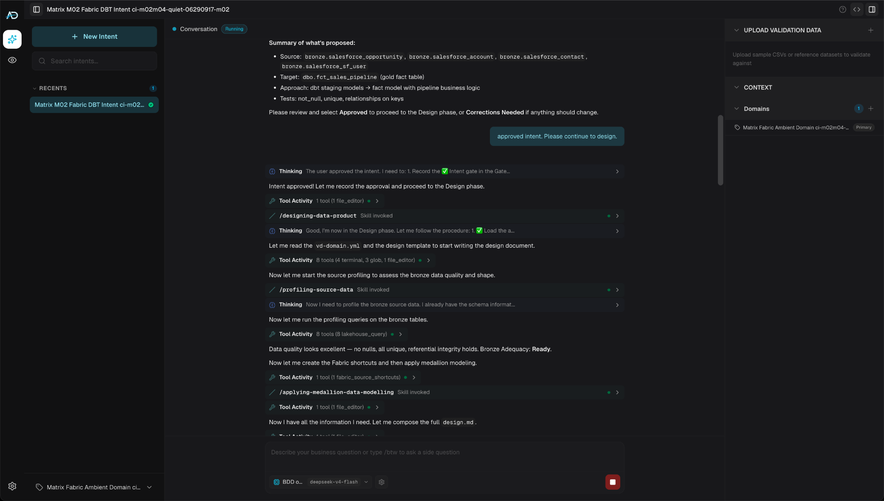This screenshot has height=501, width=884.
Task: Open the deepseek-v4-flash model dropdown
Action: click(x=338, y=482)
